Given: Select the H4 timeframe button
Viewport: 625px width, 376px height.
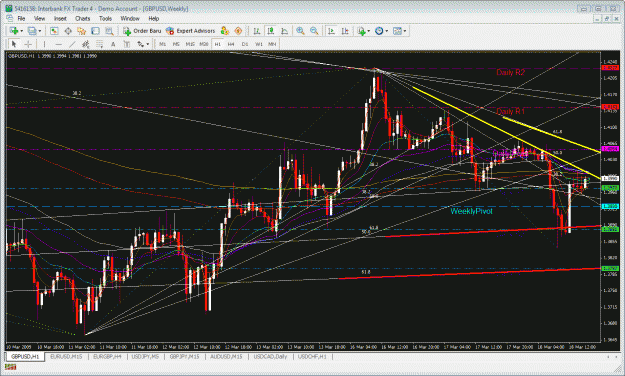Looking at the screenshot, I should pos(231,44).
